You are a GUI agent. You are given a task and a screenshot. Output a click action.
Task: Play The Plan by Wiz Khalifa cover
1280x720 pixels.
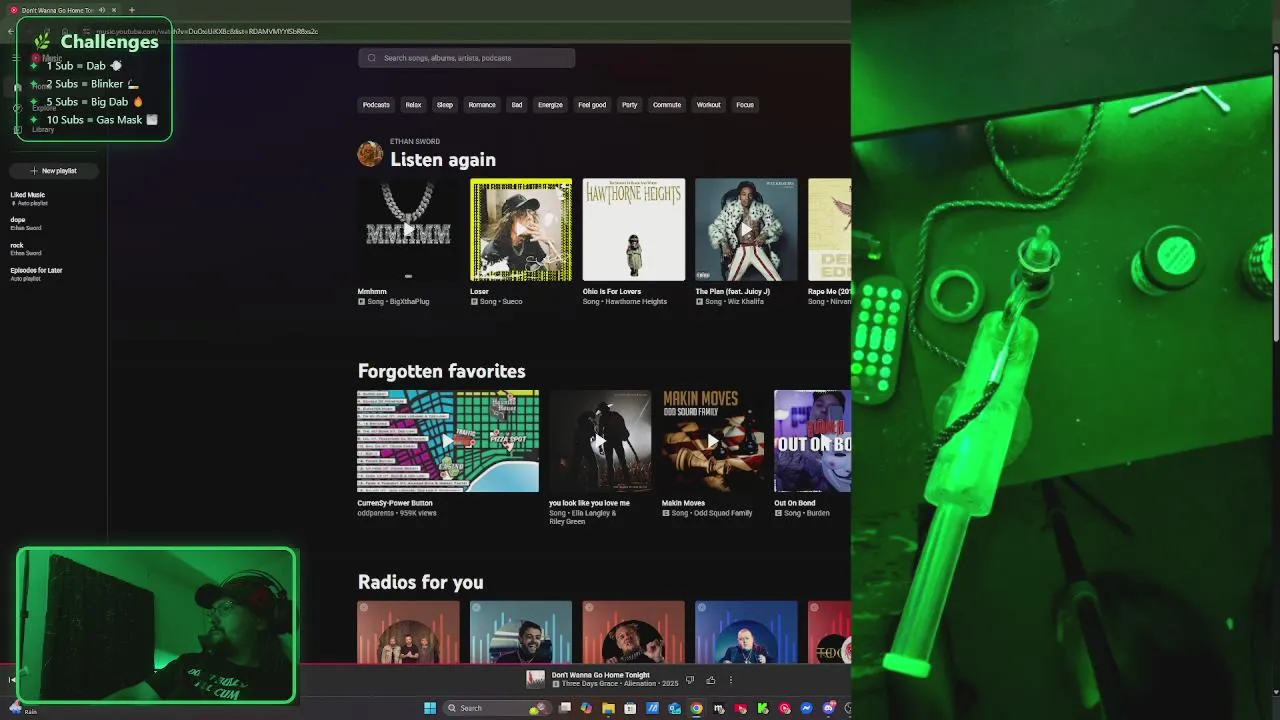coord(746,230)
